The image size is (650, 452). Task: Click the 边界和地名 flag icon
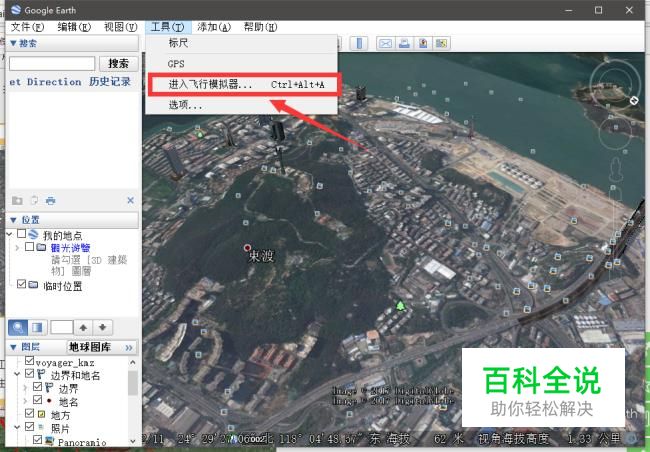click(41, 374)
